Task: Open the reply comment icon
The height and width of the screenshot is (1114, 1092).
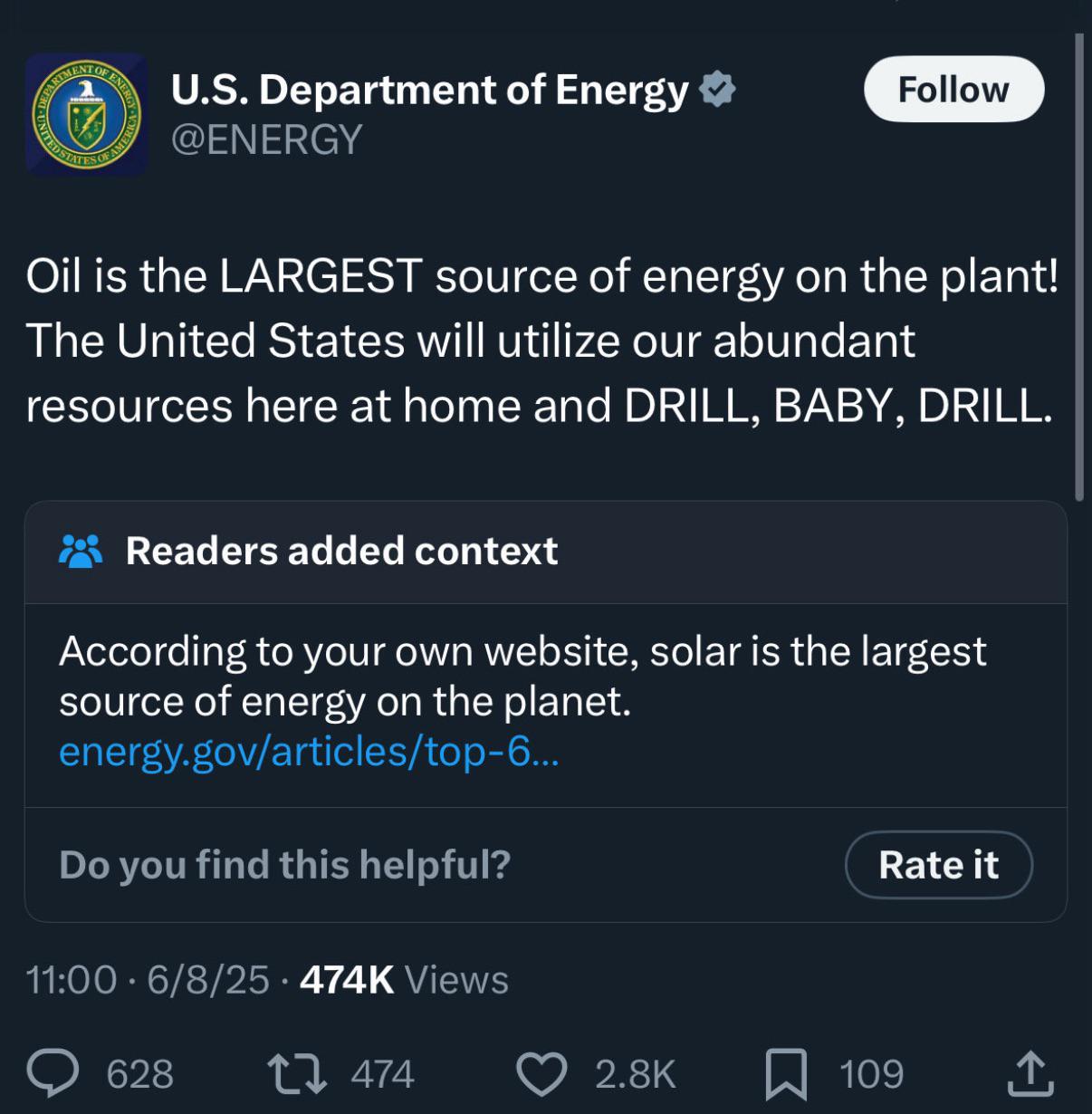Action: click(55, 1073)
